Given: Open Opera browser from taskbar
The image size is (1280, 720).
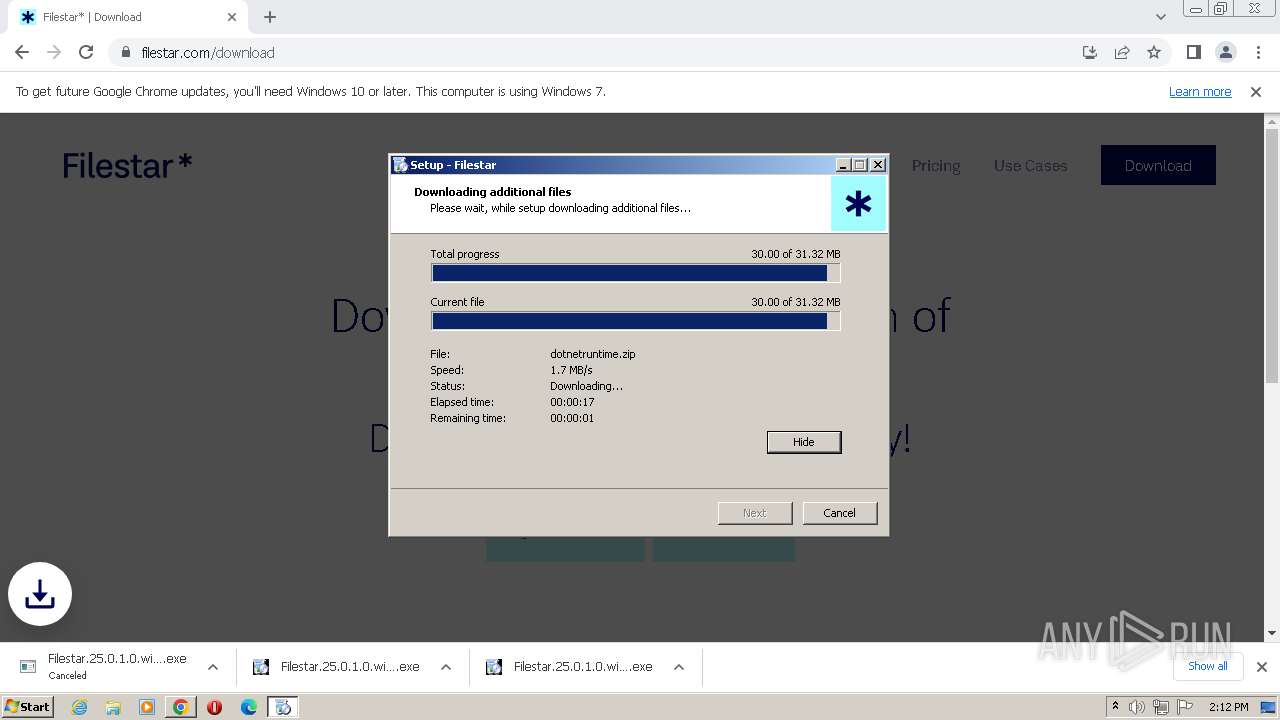Looking at the screenshot, I should pyautogui.click(x=214, y=707).
